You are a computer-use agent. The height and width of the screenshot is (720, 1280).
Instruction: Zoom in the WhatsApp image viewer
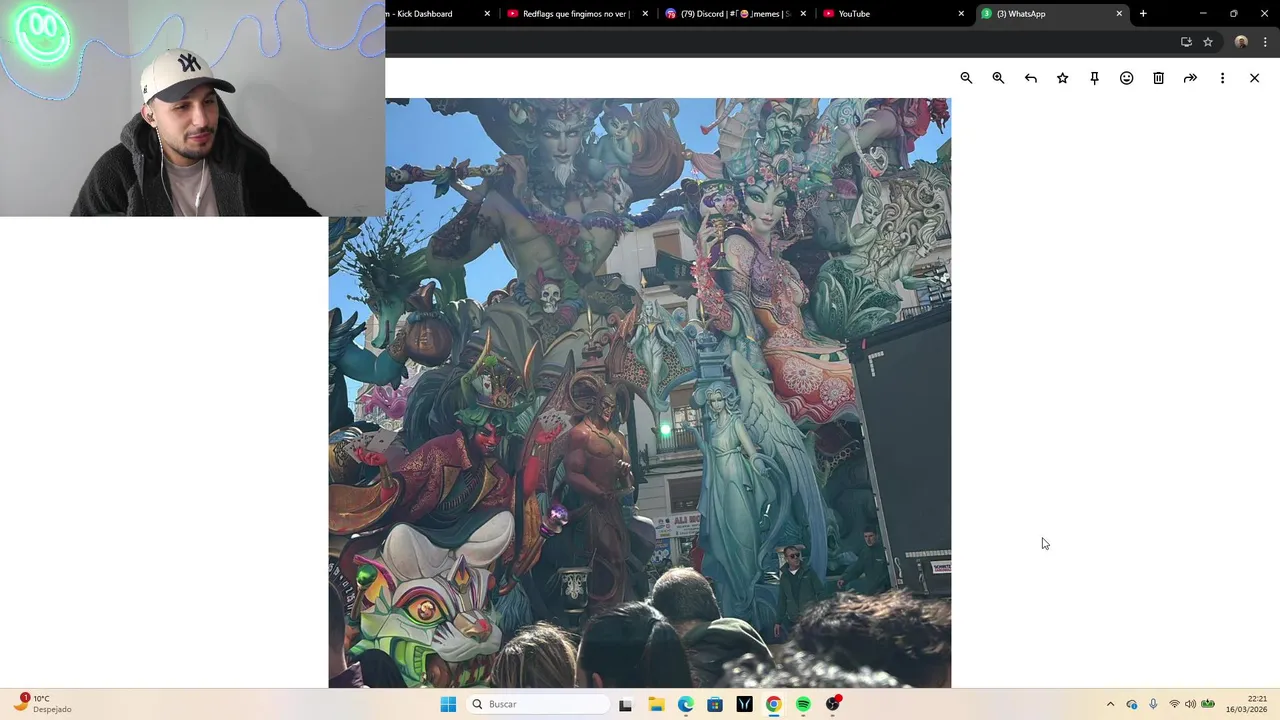coord(998,78)
